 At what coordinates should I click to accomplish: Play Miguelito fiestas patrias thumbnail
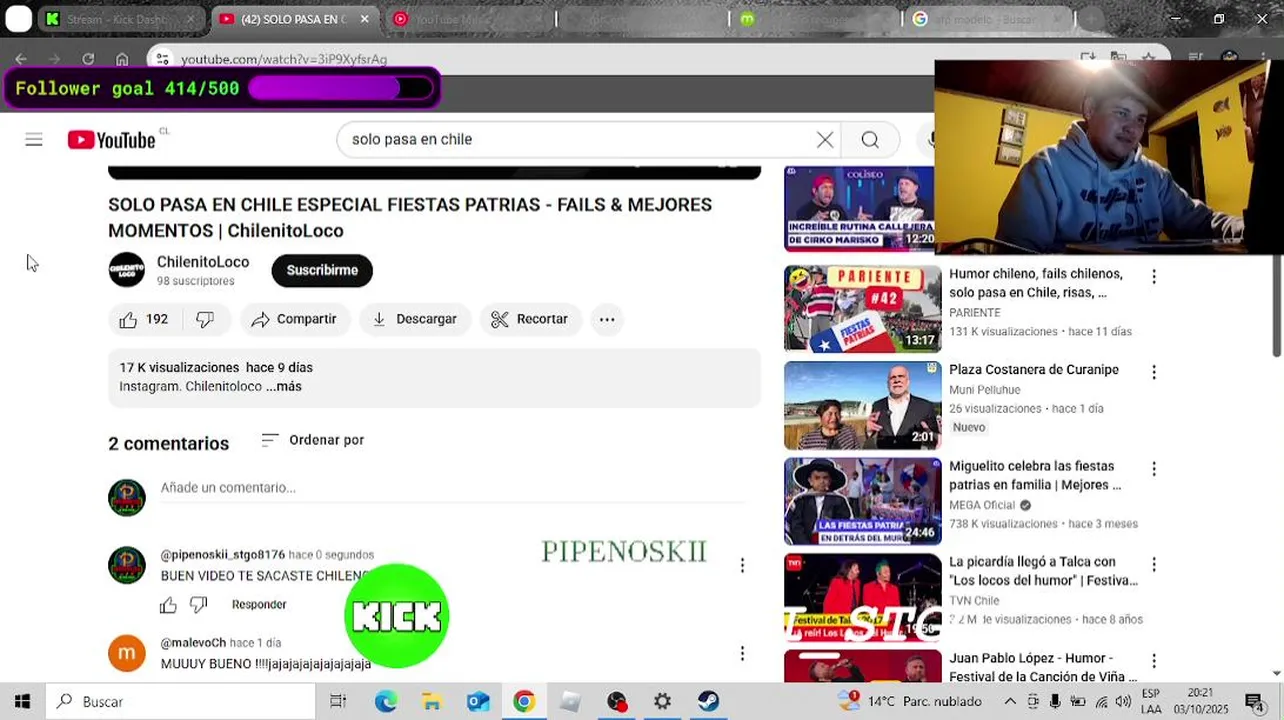863,501
